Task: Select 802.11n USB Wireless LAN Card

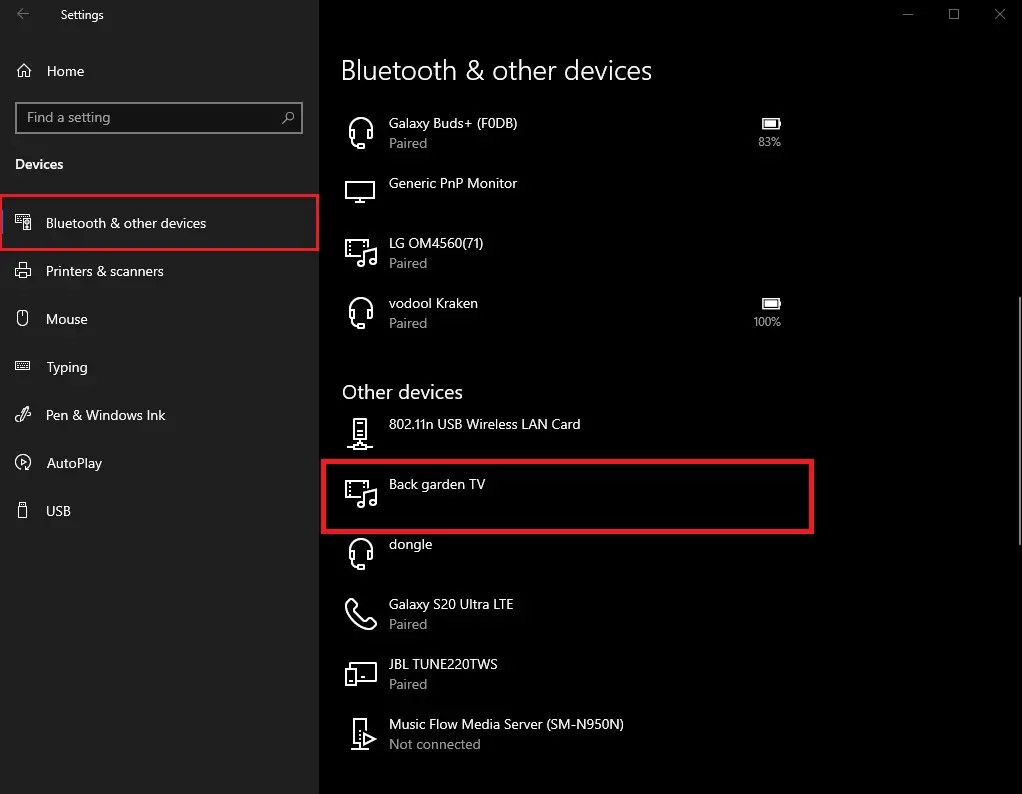Action: point(567,434)
